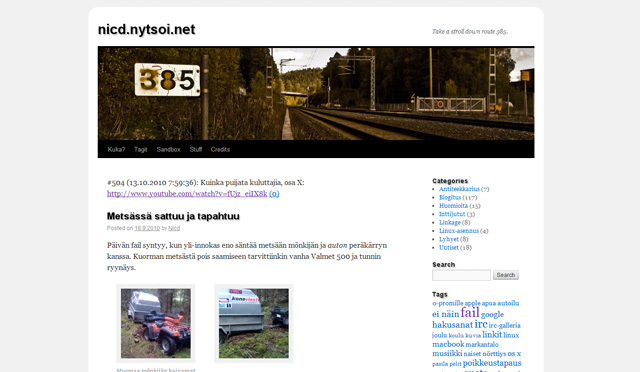Open the (0) comments link
This screenshot has height=372, width=640.
click(x=274, y=194)
